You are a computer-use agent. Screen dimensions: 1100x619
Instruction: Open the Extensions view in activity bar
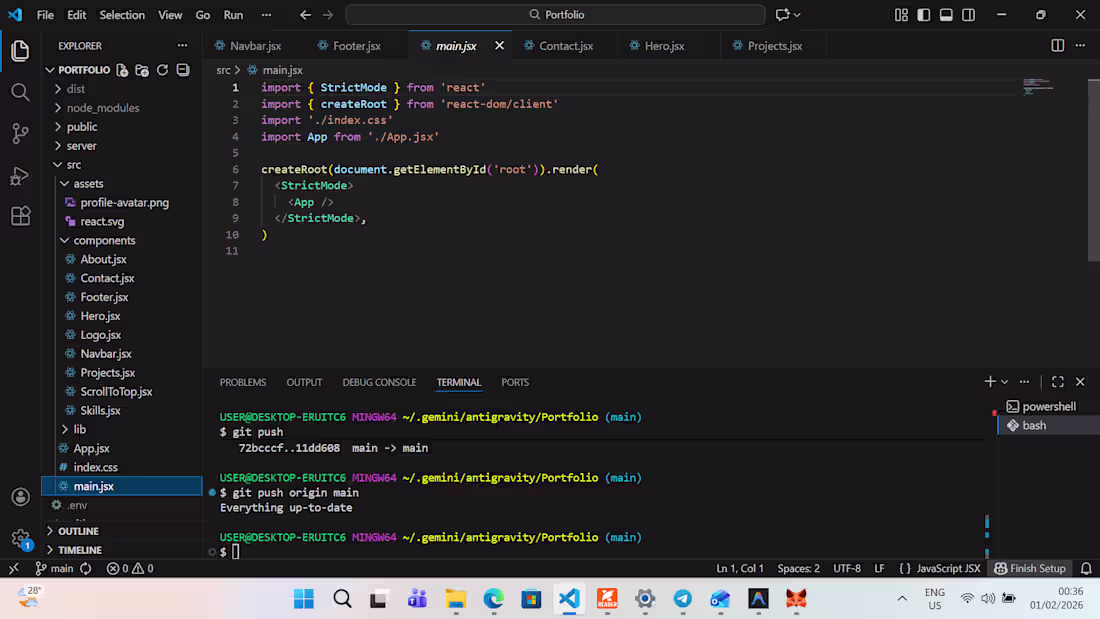20,217
